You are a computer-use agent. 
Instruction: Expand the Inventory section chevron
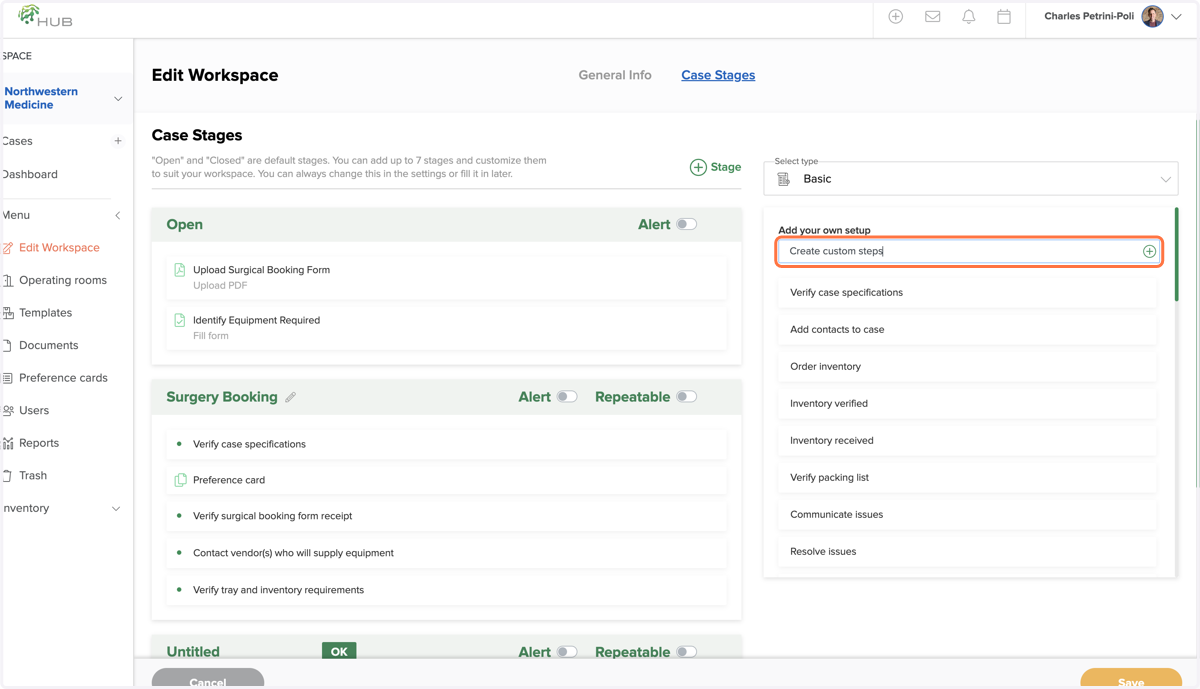pyautogui.click(x=116, y=509)
